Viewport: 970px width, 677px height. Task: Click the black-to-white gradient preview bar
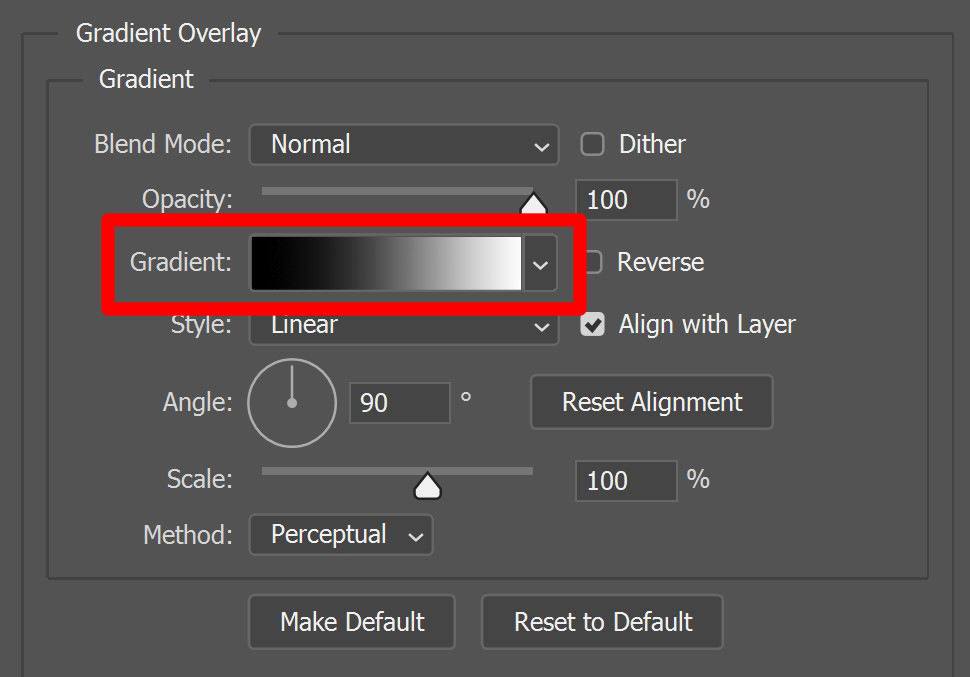click(386, 263)
